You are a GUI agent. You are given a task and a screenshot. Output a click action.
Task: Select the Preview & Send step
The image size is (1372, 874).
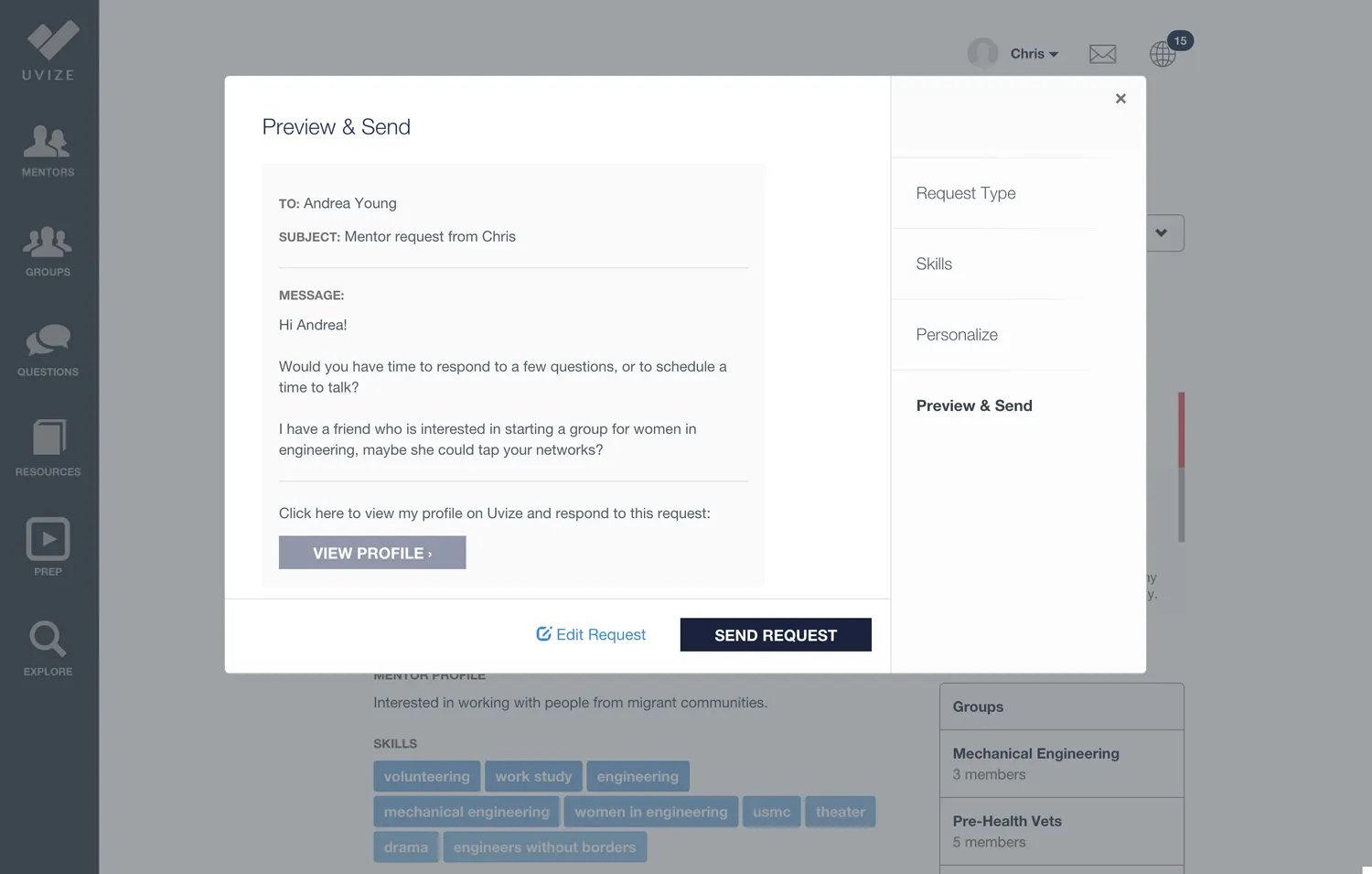click(974, 405)
